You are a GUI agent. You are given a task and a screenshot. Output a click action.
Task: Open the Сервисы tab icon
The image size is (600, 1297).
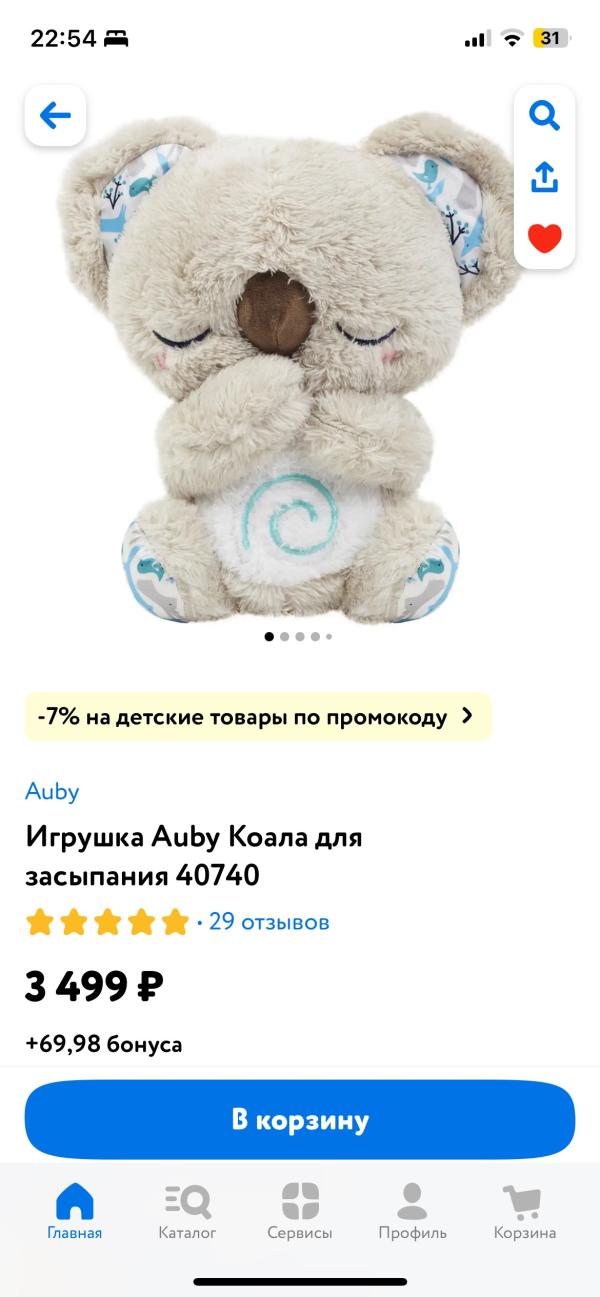coord(300,1200)
